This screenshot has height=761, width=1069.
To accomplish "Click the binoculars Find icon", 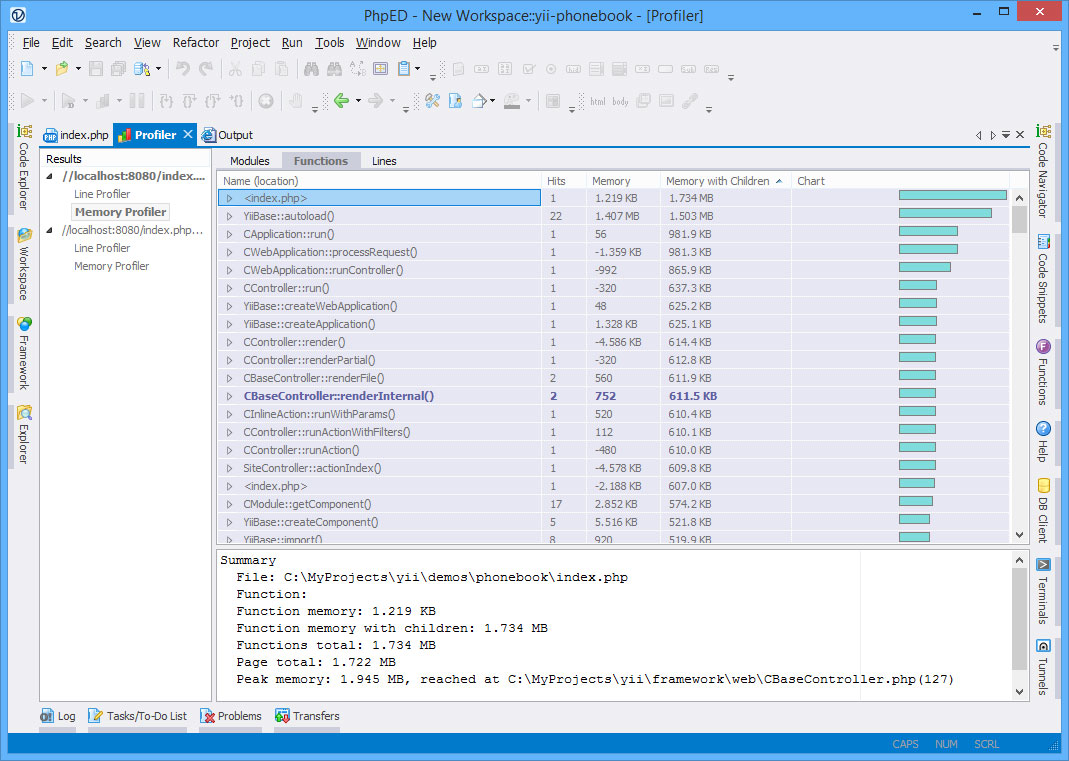I will pos(311,69).
